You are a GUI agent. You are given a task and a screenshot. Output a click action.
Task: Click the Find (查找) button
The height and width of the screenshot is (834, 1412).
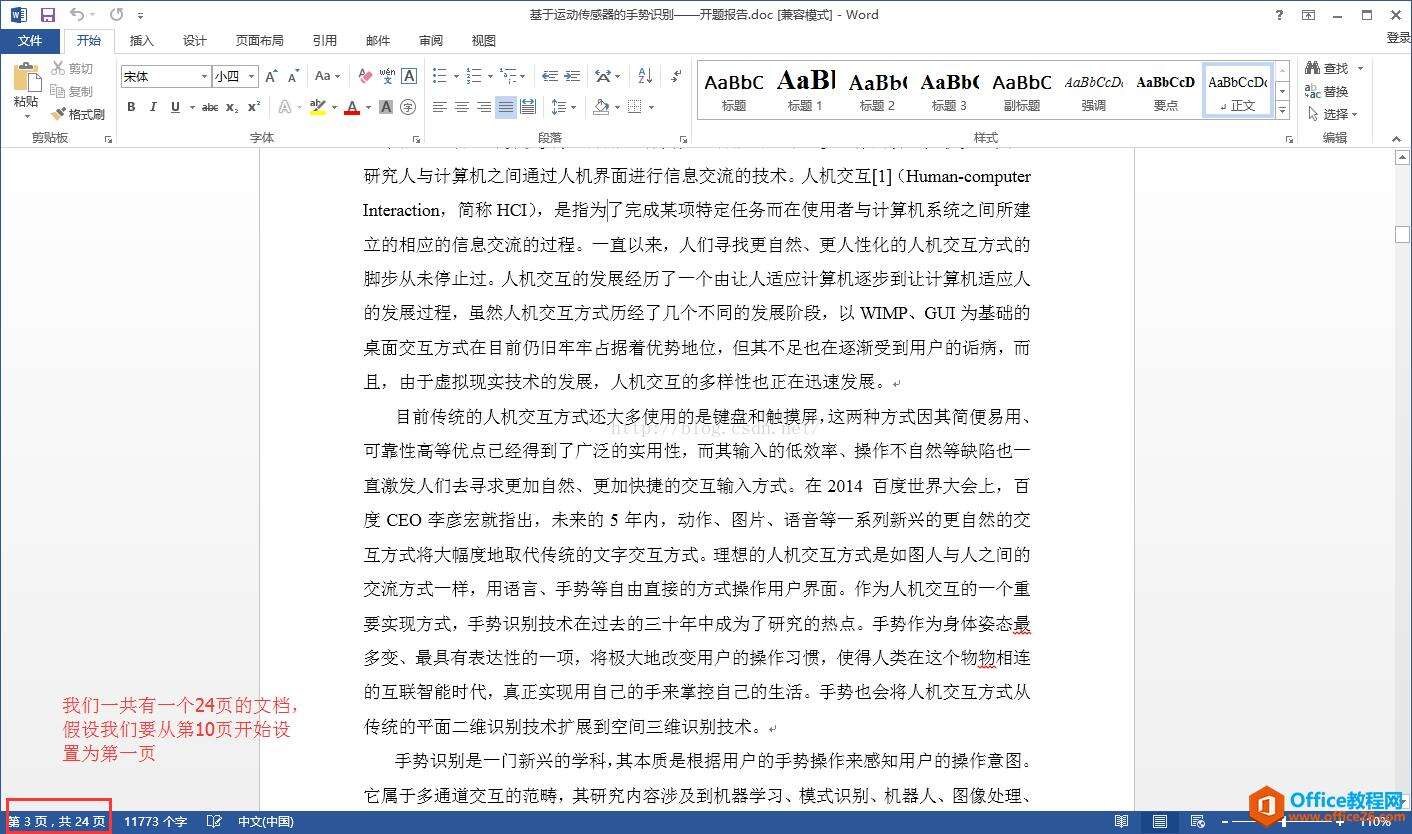[x=1328, y=68]
